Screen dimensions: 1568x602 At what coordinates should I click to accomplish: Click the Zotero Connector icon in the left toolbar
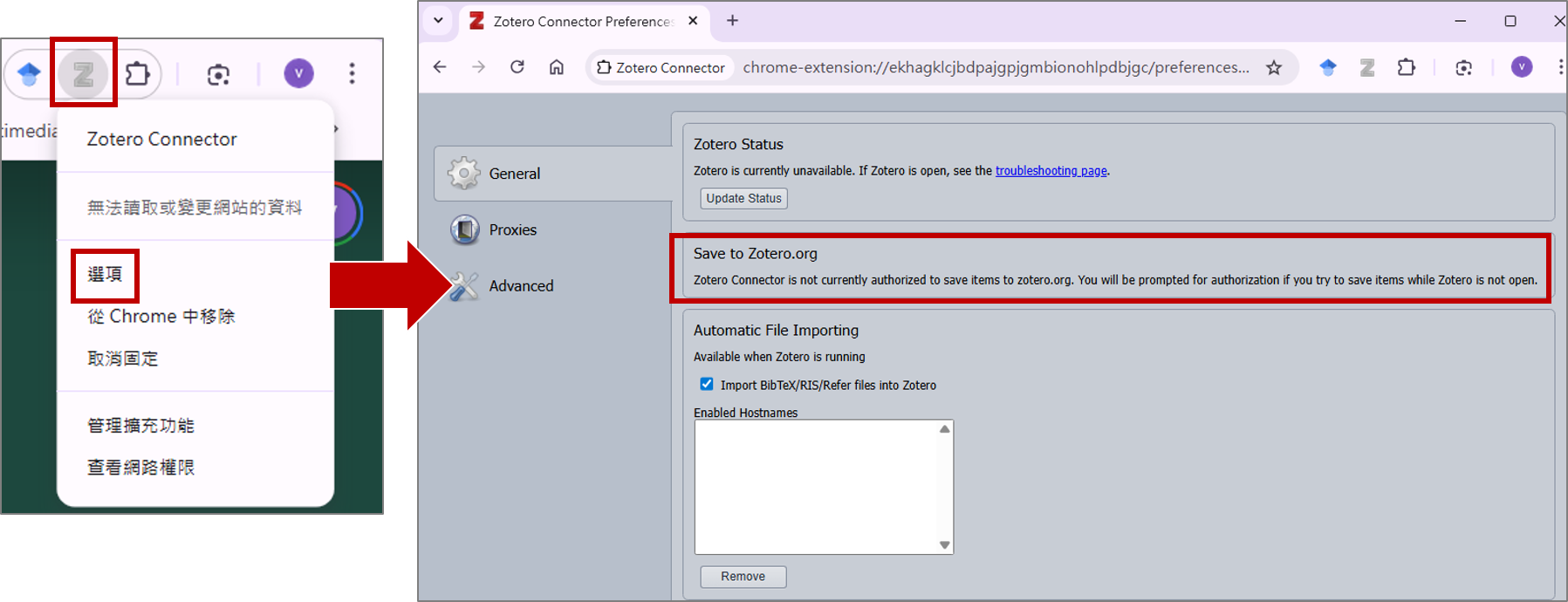click(83, 74)
